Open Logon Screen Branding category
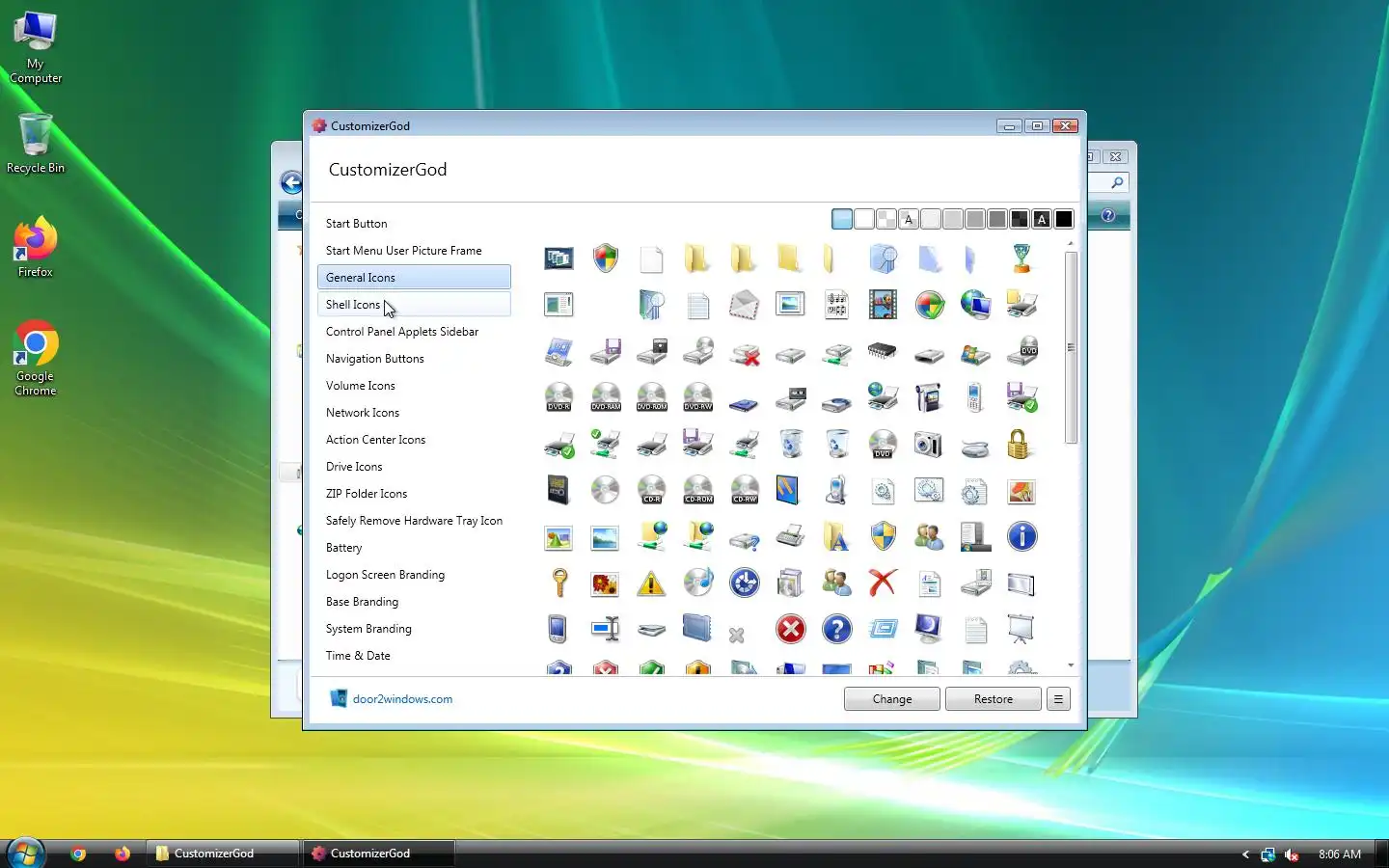Image resolution: width=1389 pixels, height=868 pixels. click(x=414, y=574)
